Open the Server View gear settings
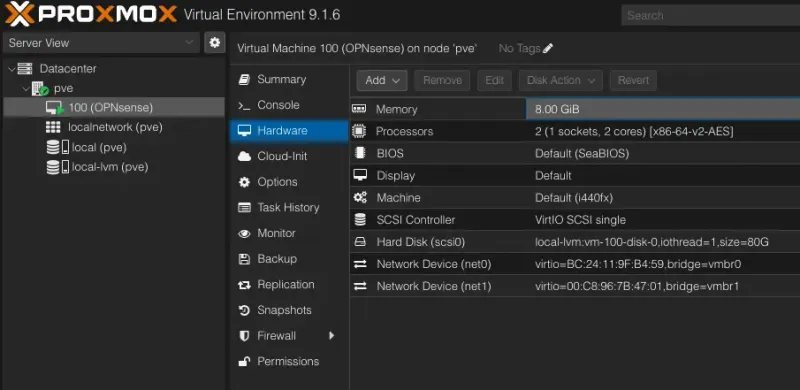The width and height of the screenshot is (800, 390). click(215, 42)
